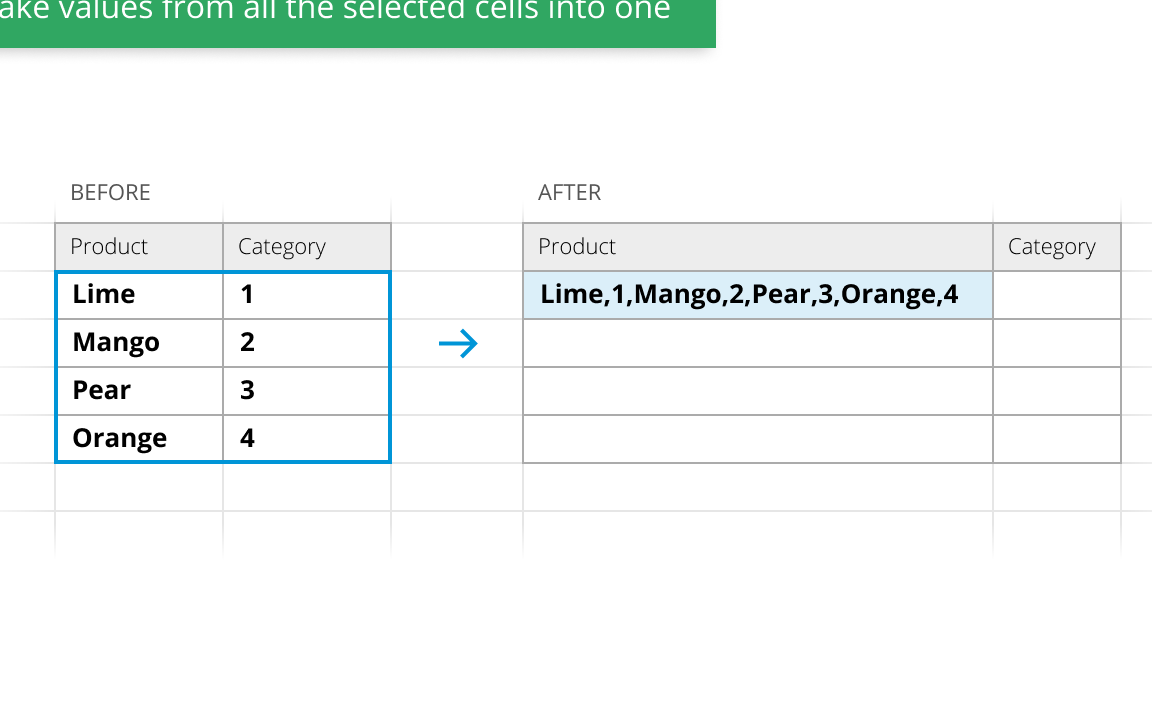Click the AFTER label
This screenshot has width=1152, height=720.
pos(570,193)
